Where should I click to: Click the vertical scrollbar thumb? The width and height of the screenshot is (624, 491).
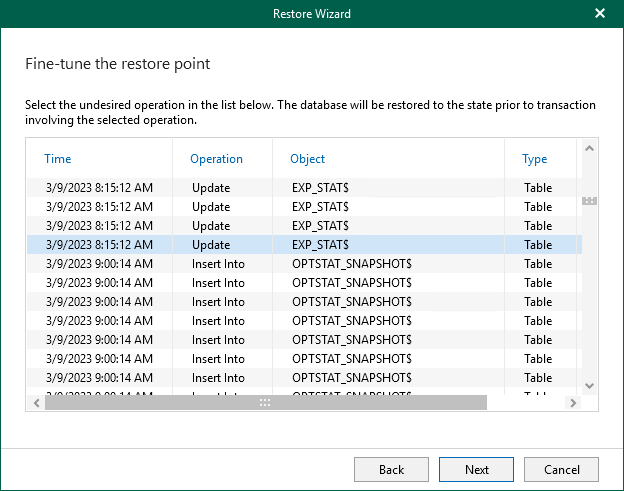pyautogui.click(x=589, y=201)
